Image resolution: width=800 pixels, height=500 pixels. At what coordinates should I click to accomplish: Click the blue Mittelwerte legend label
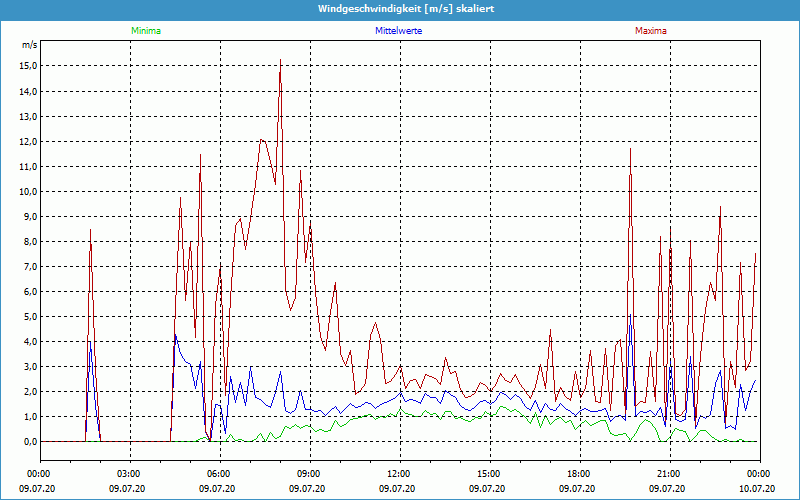pos(398,31)
